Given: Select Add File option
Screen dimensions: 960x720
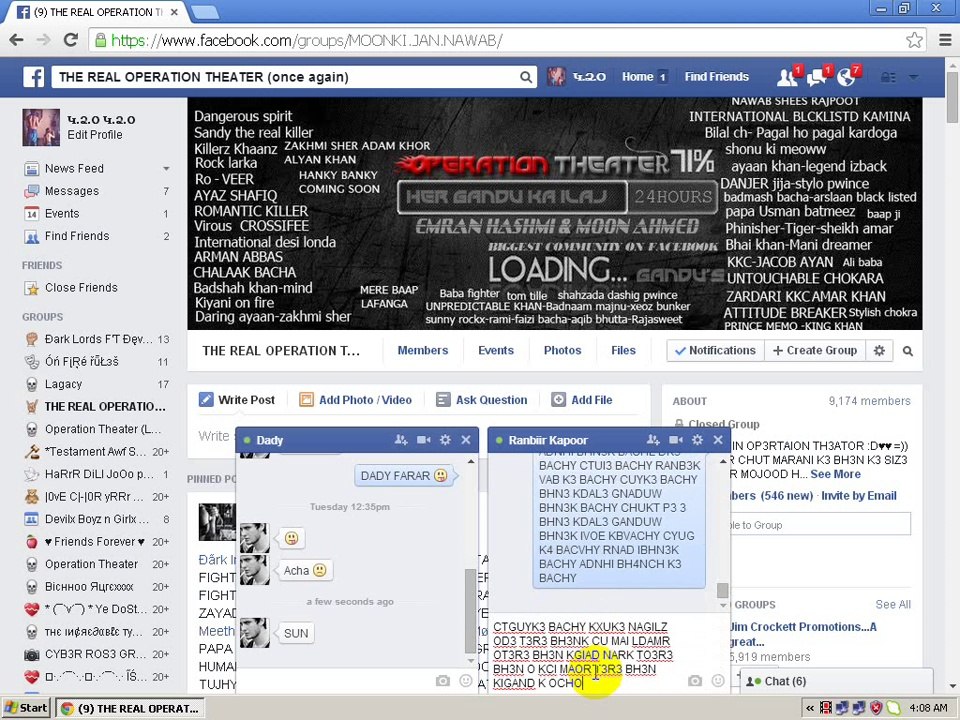Looking at the screenshot, I should point(582,400).
